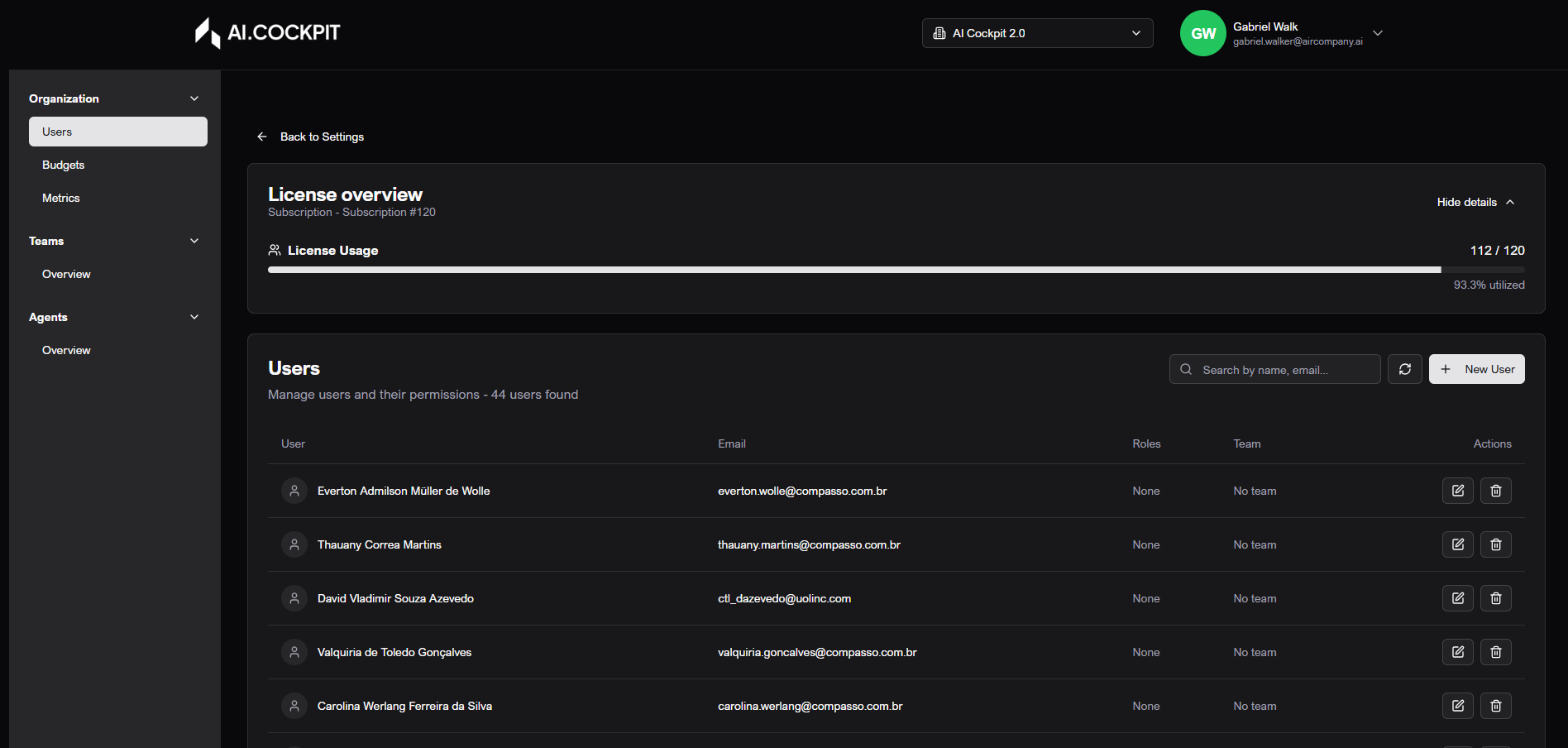Open the AI Cockpit 2.0 workspace dropdown

[1037, 33]
